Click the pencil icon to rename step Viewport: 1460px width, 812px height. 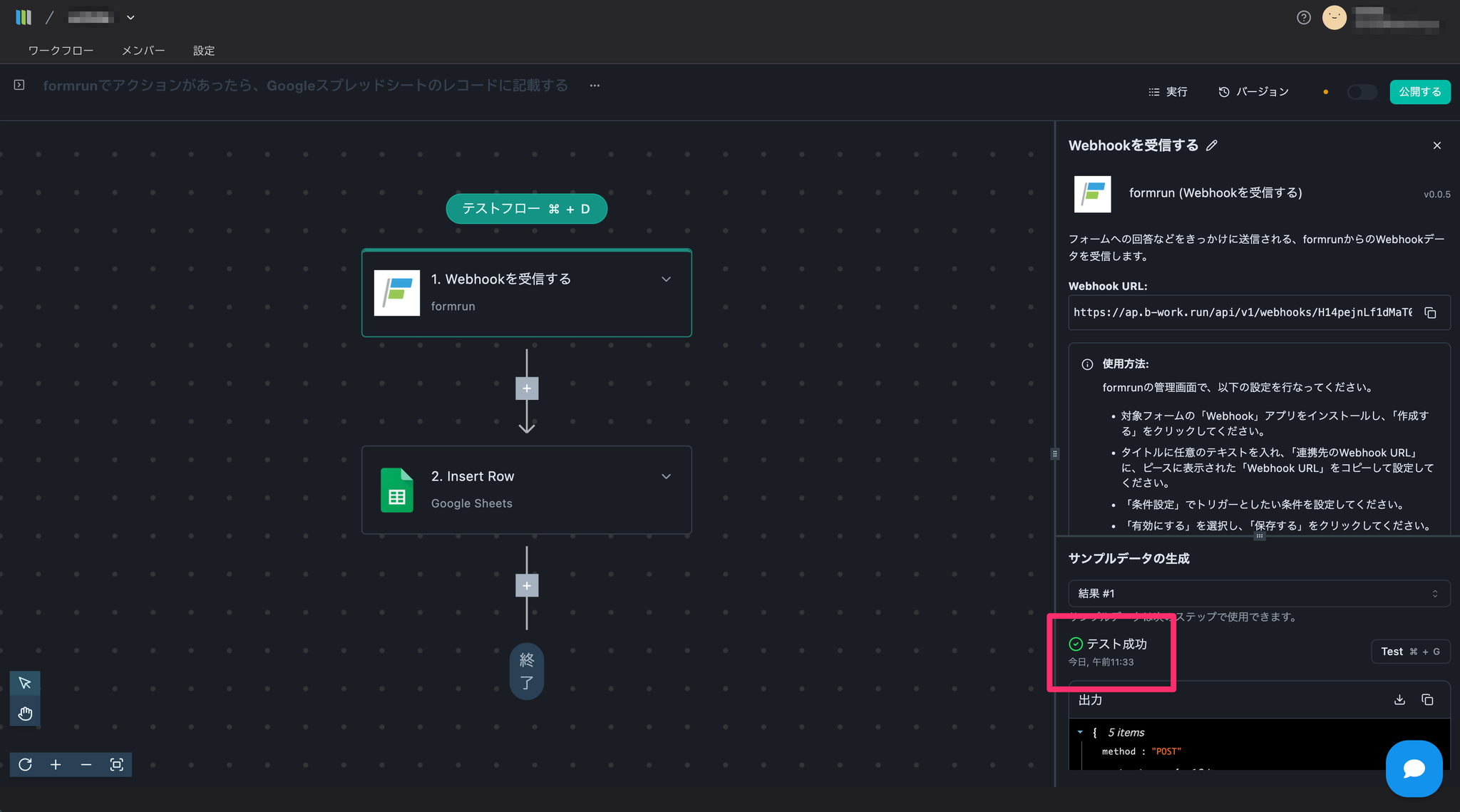[x=1212, y=145]
